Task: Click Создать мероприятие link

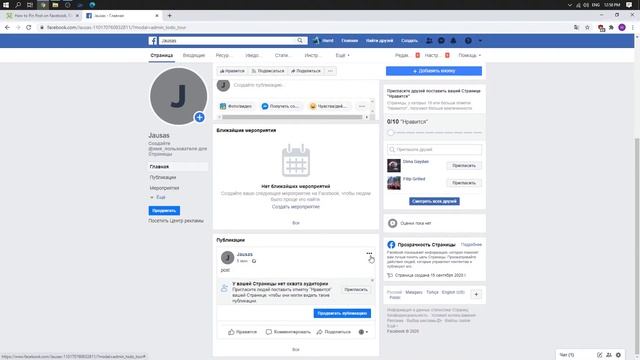Action: 296,207
